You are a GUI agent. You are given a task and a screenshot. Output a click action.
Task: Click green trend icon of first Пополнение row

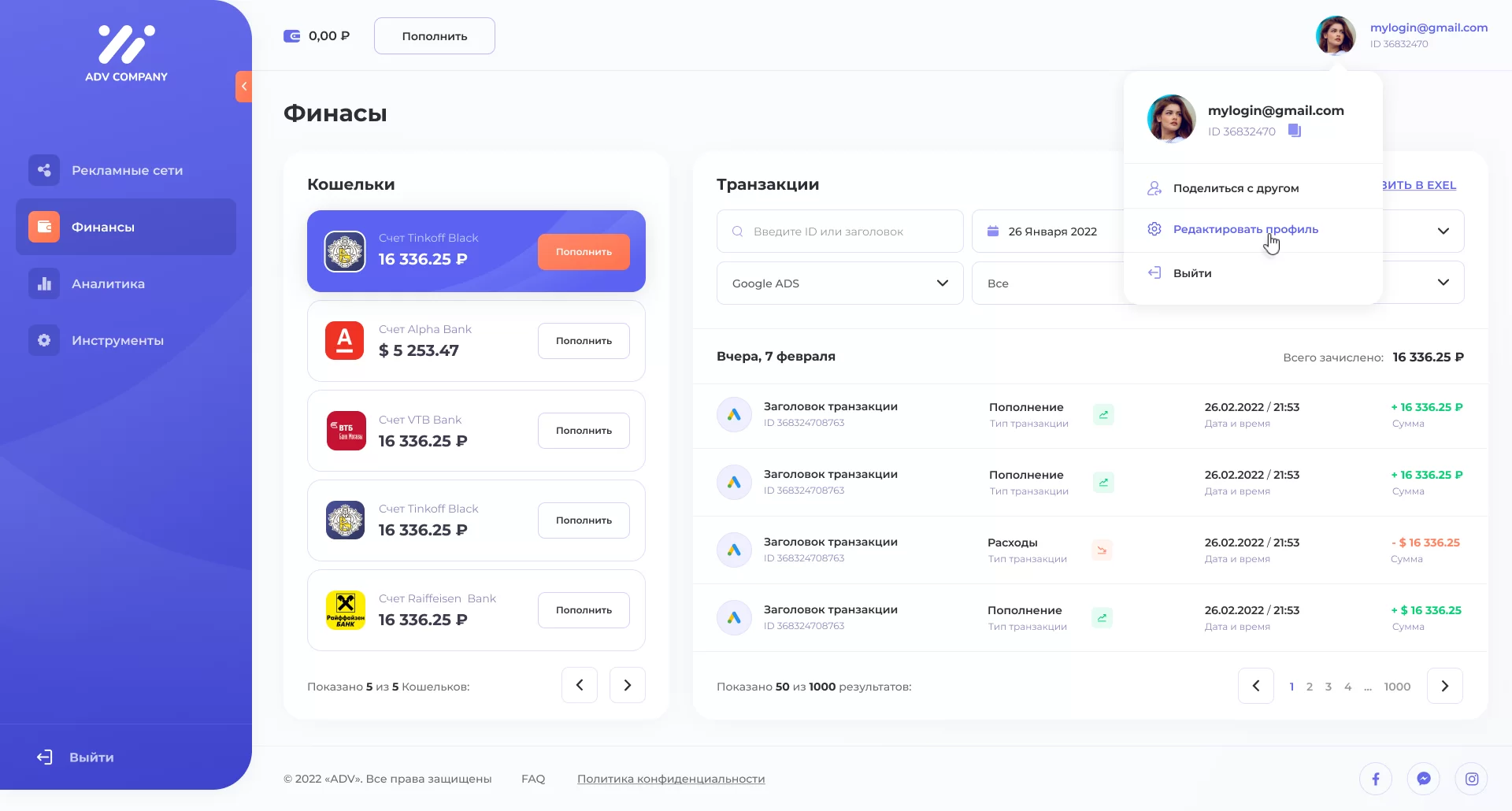(1103, 415)
